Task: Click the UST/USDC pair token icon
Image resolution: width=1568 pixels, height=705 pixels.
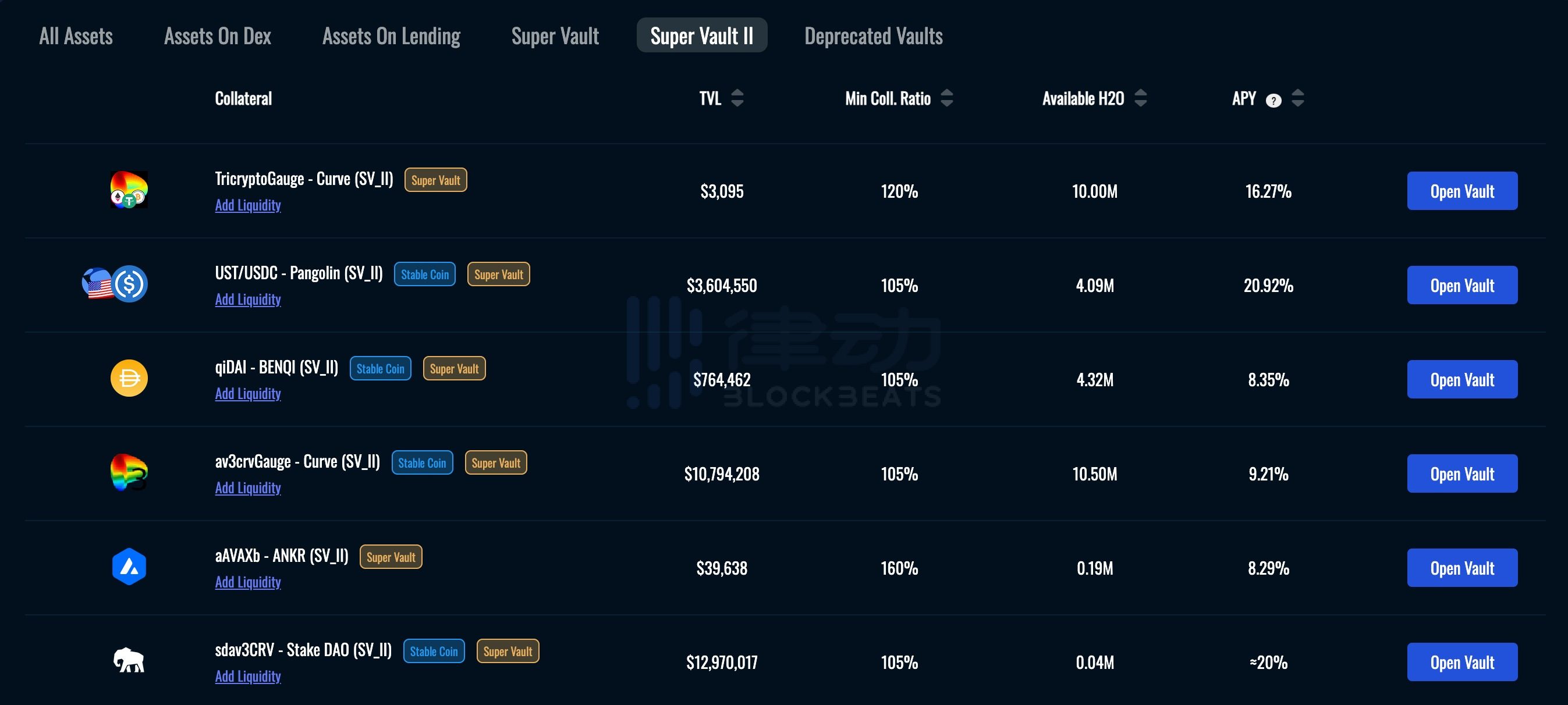Action: pos(115,284)
